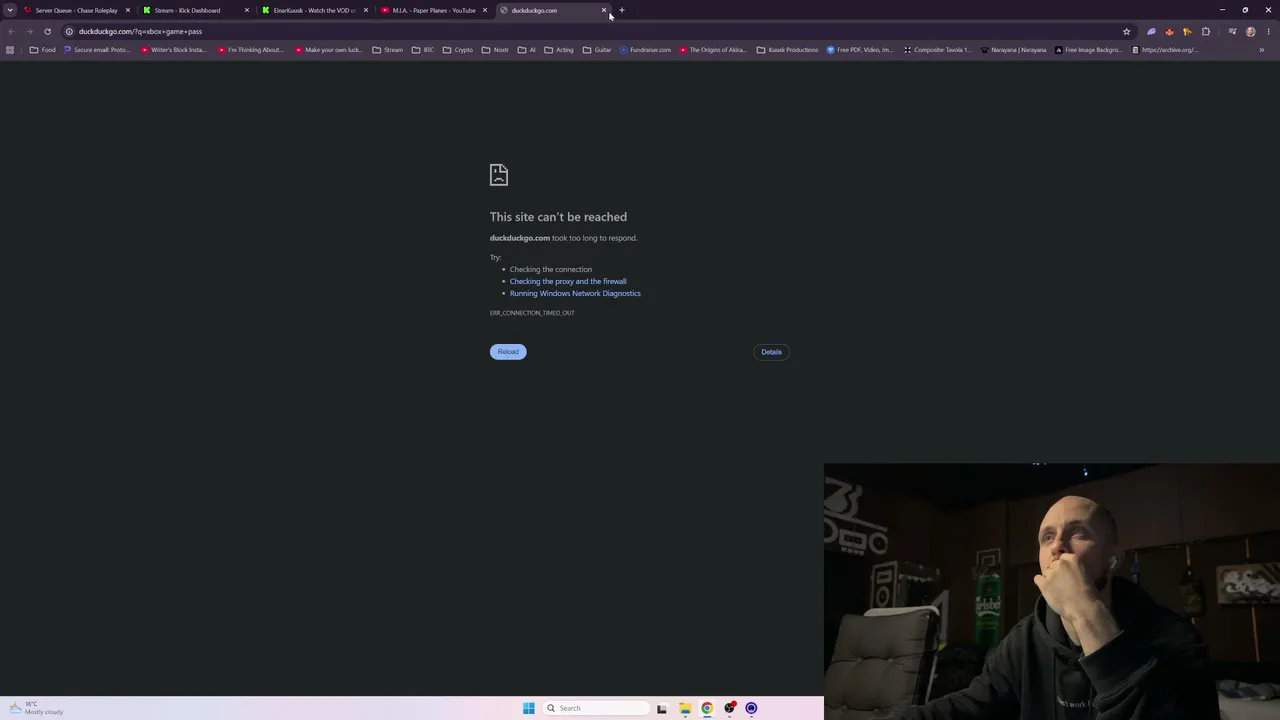This screenshot has width=1280, height=720.
Task: Open the BTC bookmarks folder
Action: (423, 50)
